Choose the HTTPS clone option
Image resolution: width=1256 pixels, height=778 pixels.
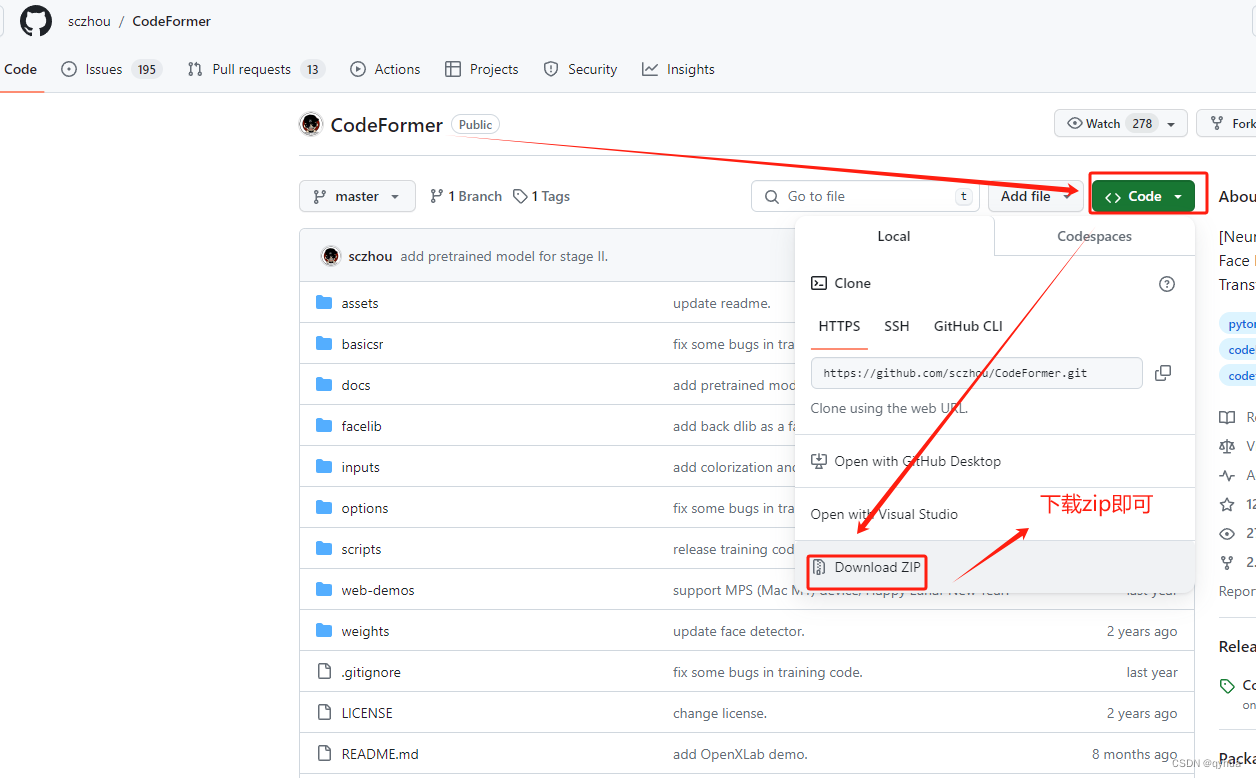pos(839,326)
